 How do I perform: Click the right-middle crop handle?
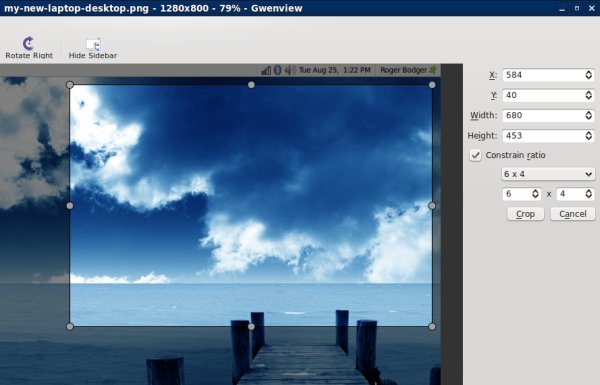[x=432, y=206]
